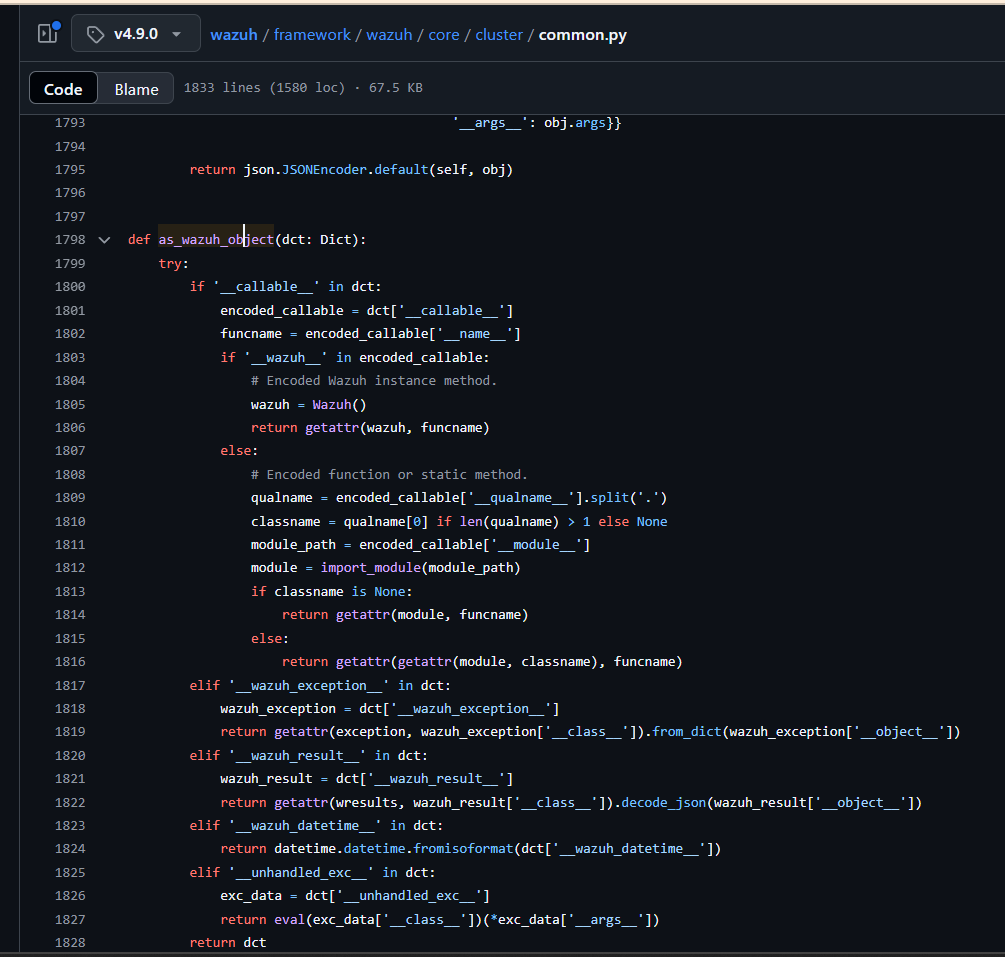Click the 'Encoded function or static method' comment
1005x957 pixels.
point(389,474)
